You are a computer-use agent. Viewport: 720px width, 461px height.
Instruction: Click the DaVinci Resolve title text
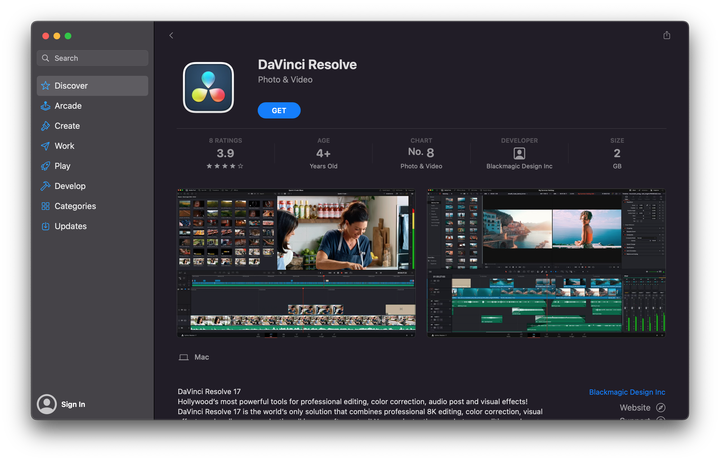click(x=307, y=65)
